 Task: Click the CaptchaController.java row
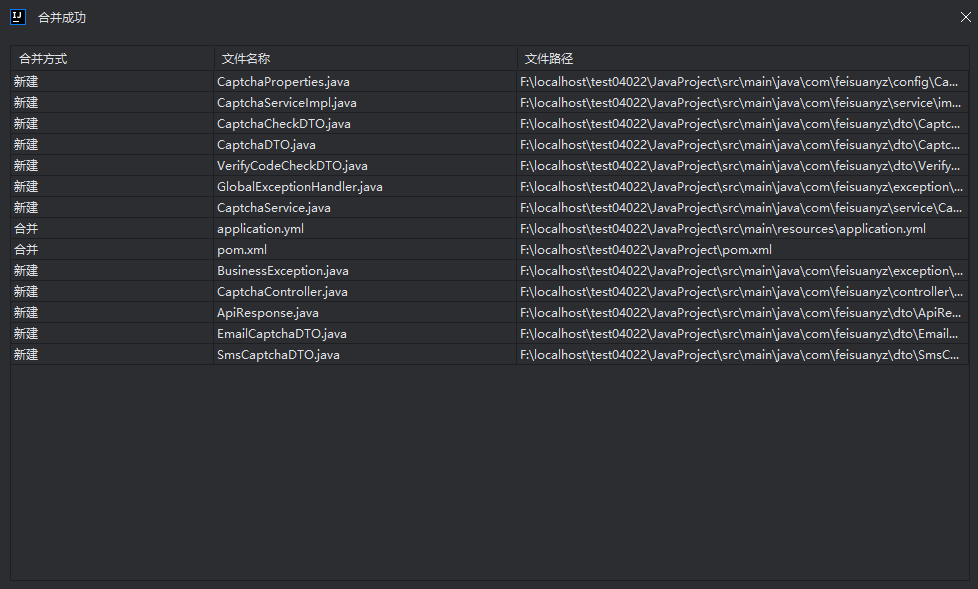[x=282, y=292]
